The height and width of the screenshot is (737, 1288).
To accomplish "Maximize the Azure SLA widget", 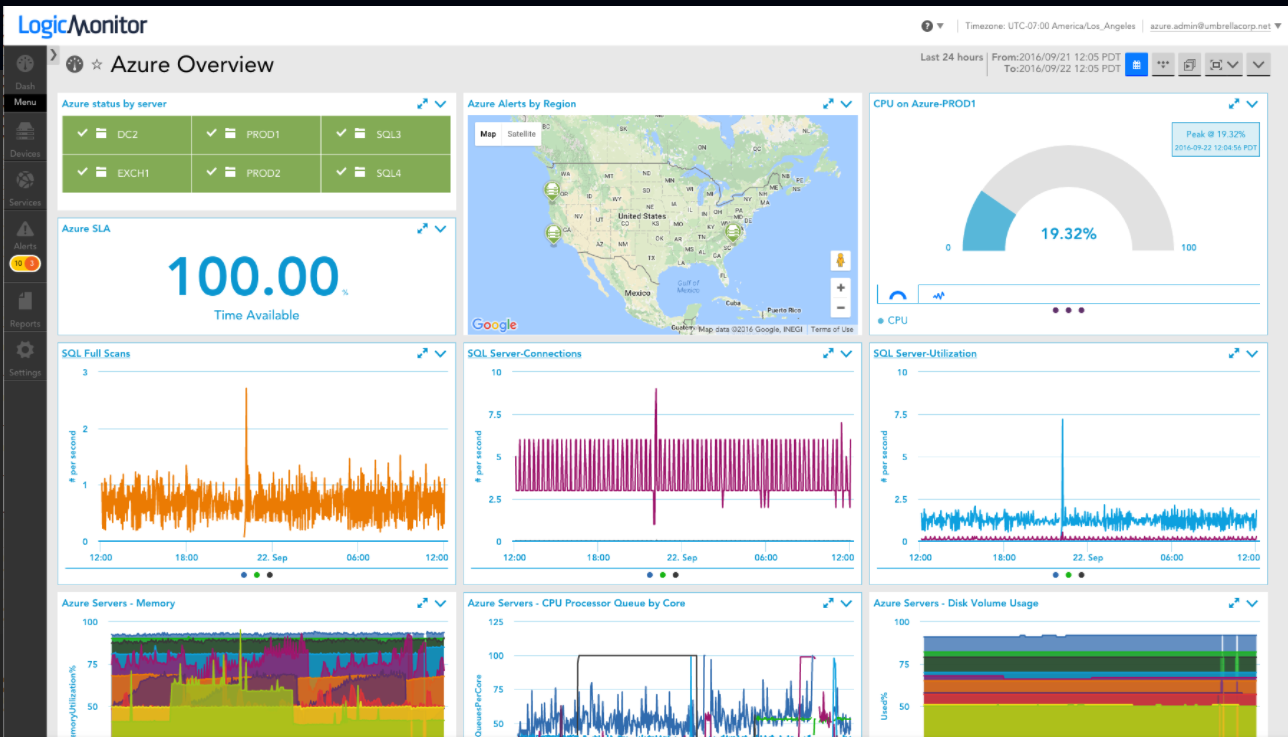I will [x=423, y=228].
